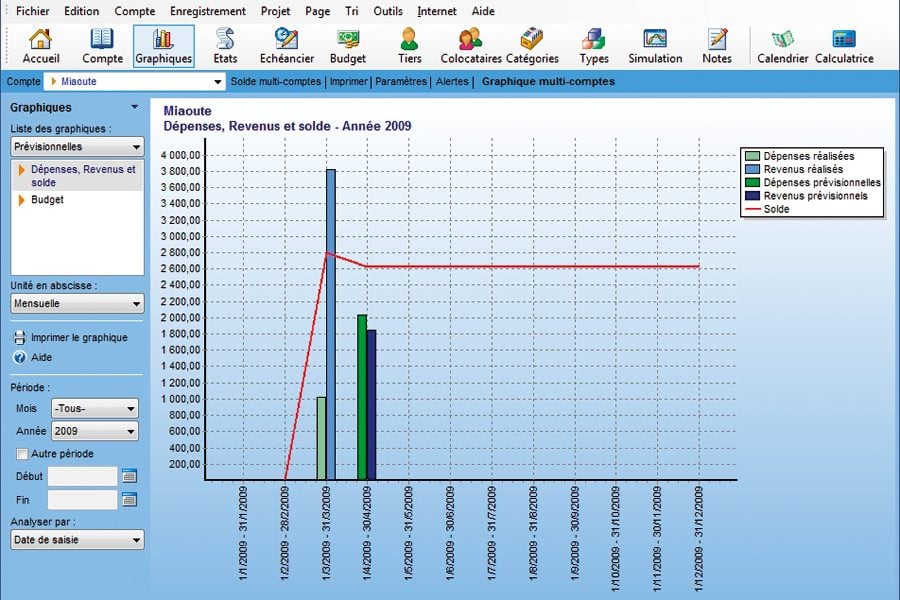Open the calendar picker next to Début

[130, 476]
